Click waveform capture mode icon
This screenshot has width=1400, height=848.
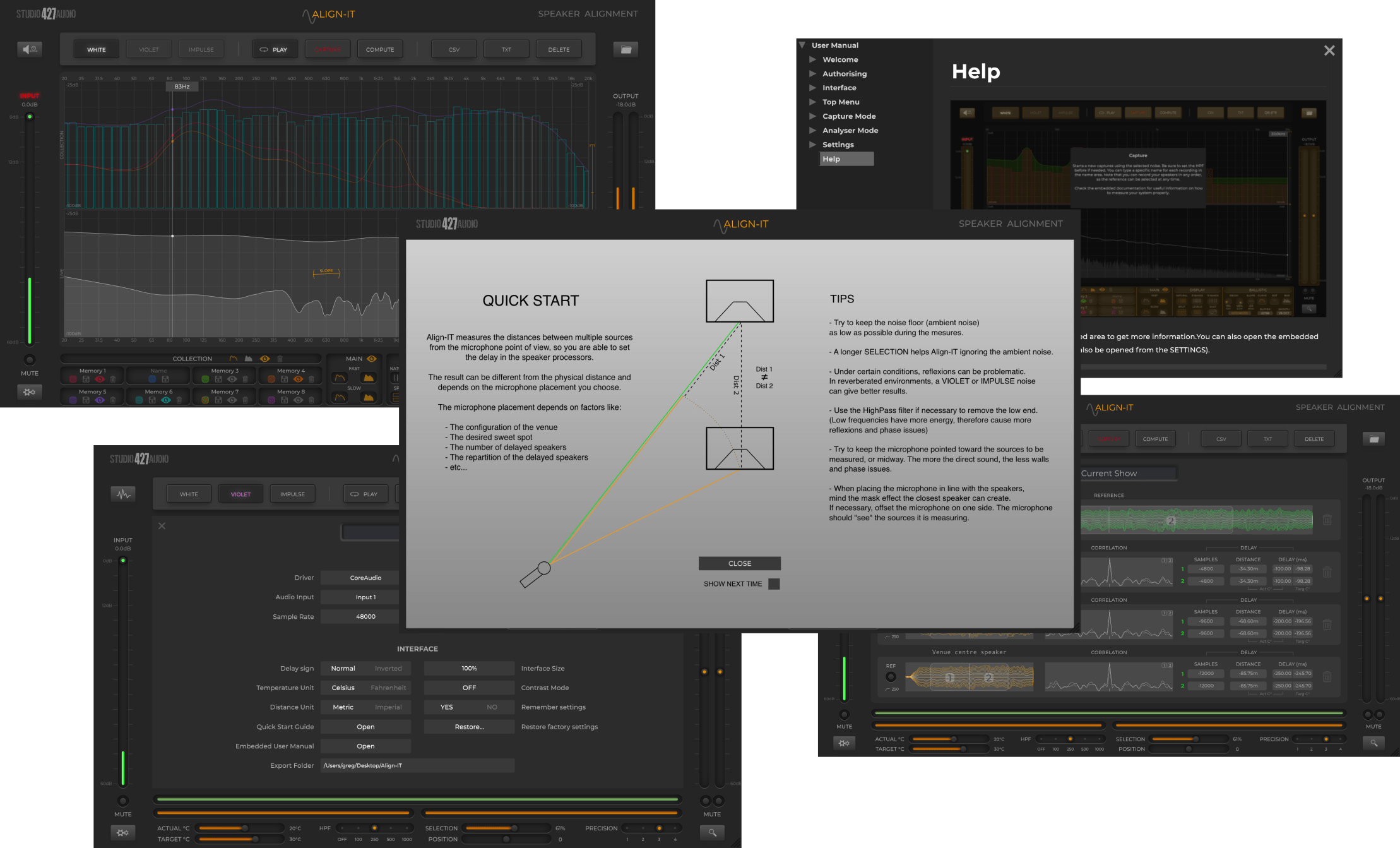[x=123, y=494]
